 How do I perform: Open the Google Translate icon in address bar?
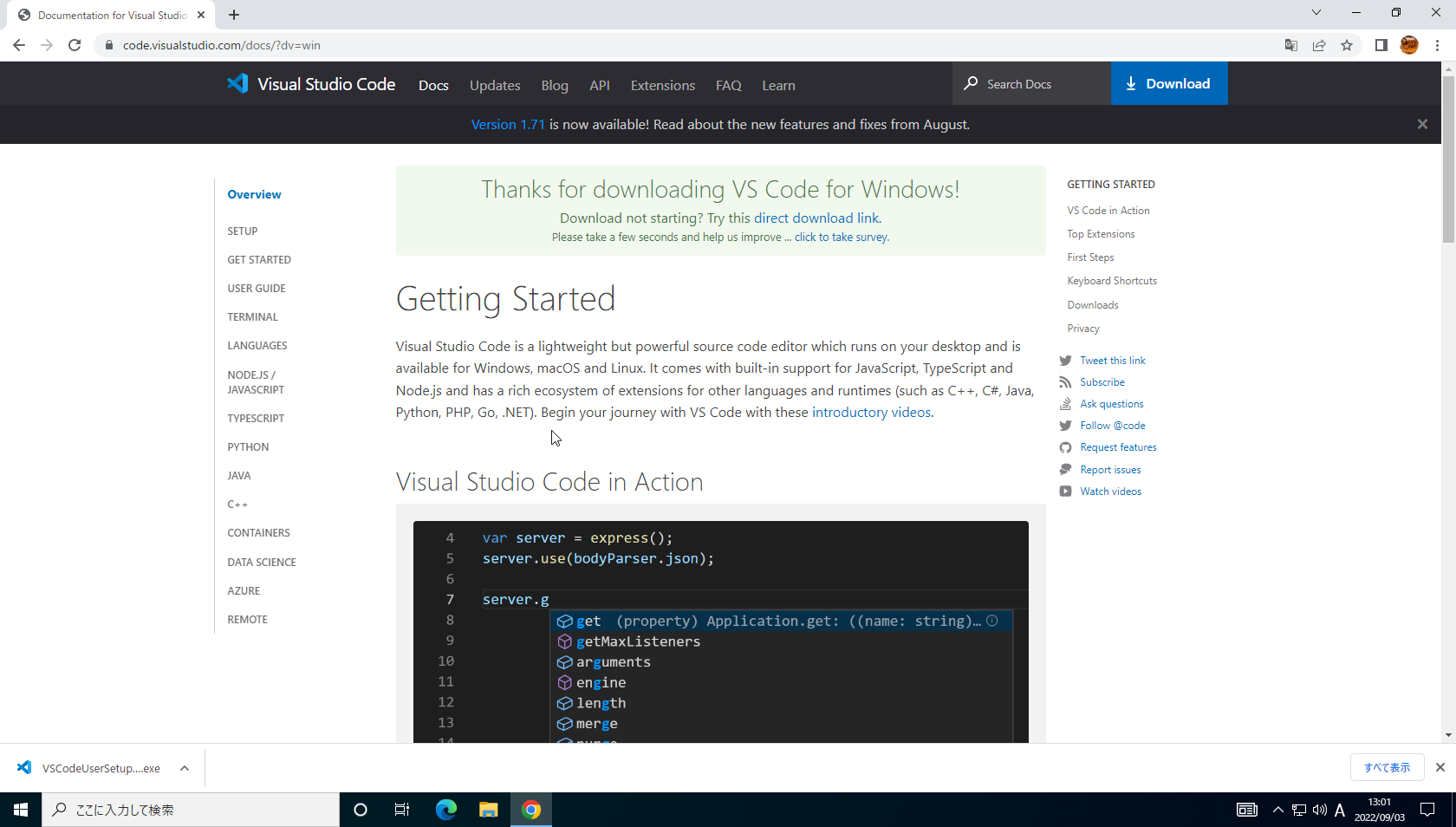pos(1291,45)
